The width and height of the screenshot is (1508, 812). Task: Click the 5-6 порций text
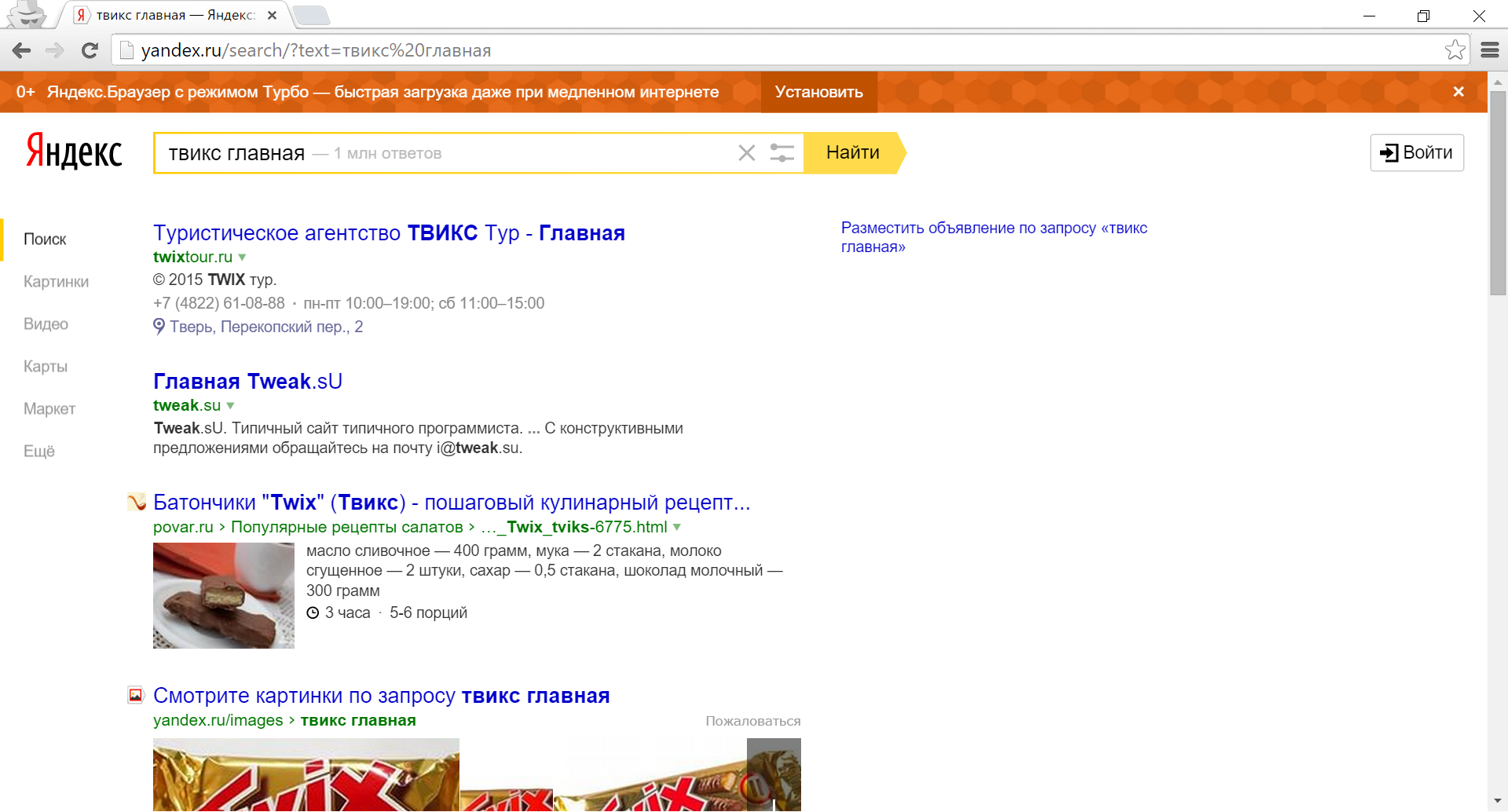[428, 613]
